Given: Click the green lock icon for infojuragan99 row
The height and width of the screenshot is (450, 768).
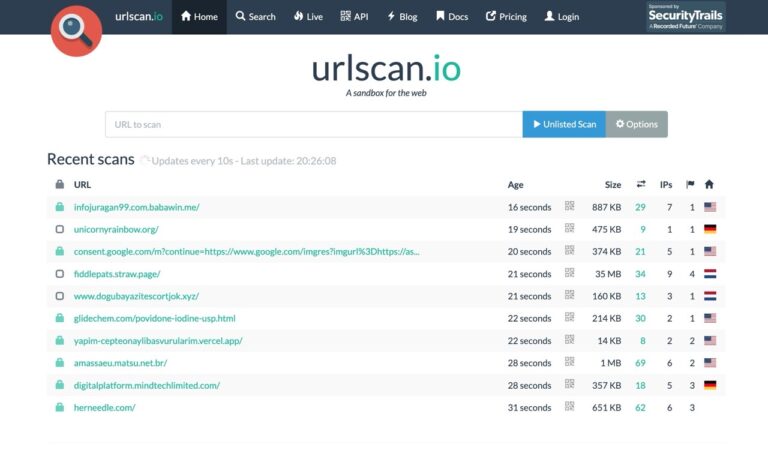Looking at the screenshot, I should [60, 207].
